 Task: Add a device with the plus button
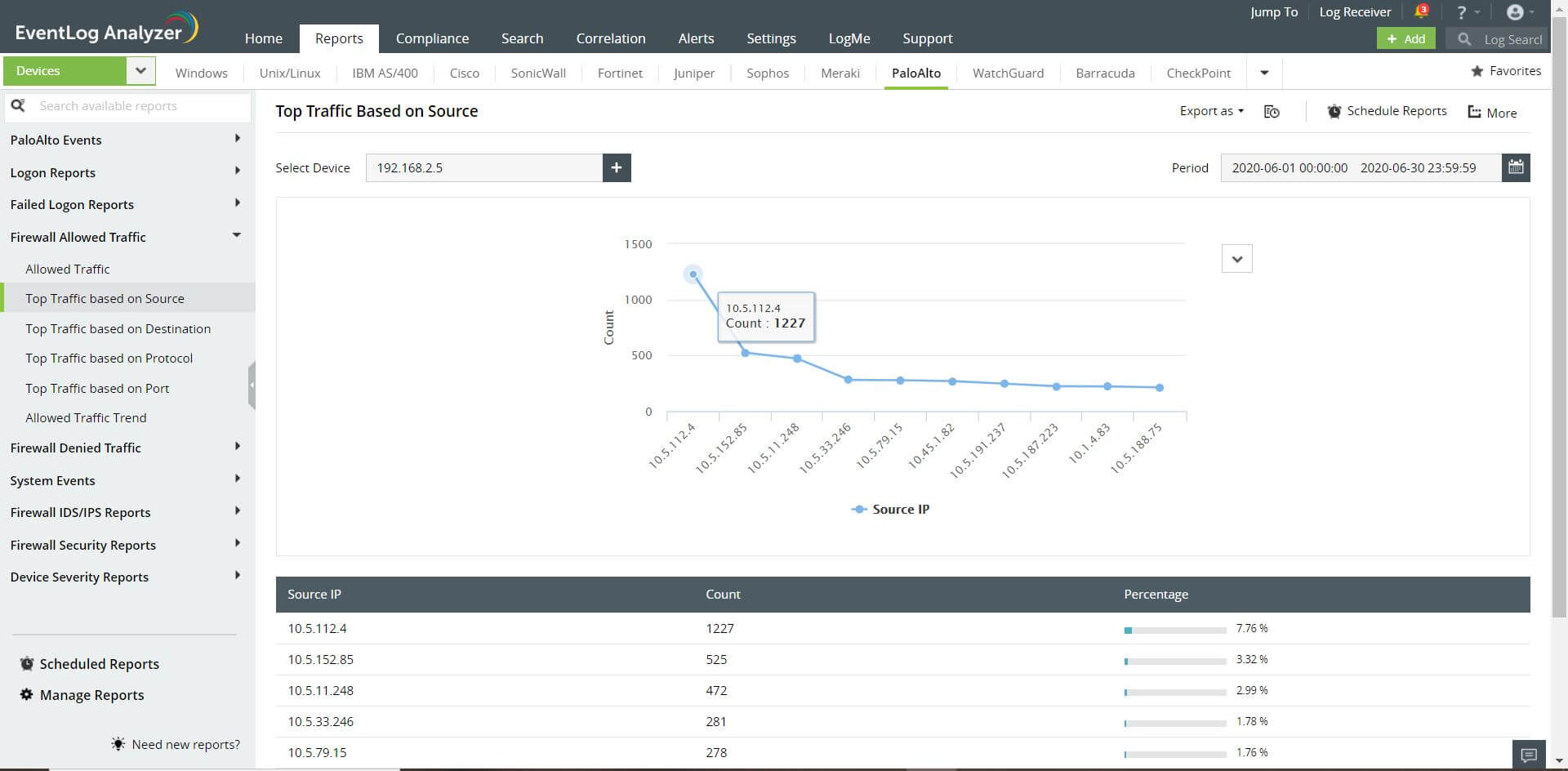point(617,167)
